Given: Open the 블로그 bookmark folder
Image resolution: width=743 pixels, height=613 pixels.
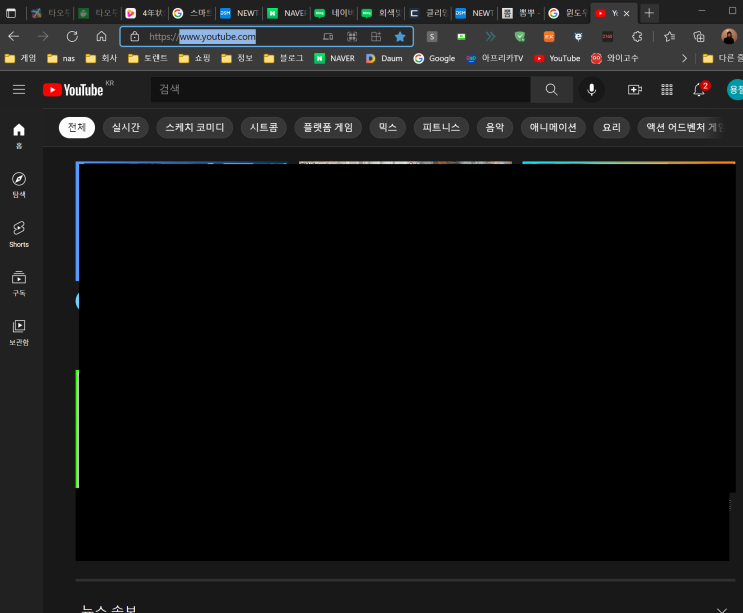Looking at the screenshot, I should pos(284,58).
